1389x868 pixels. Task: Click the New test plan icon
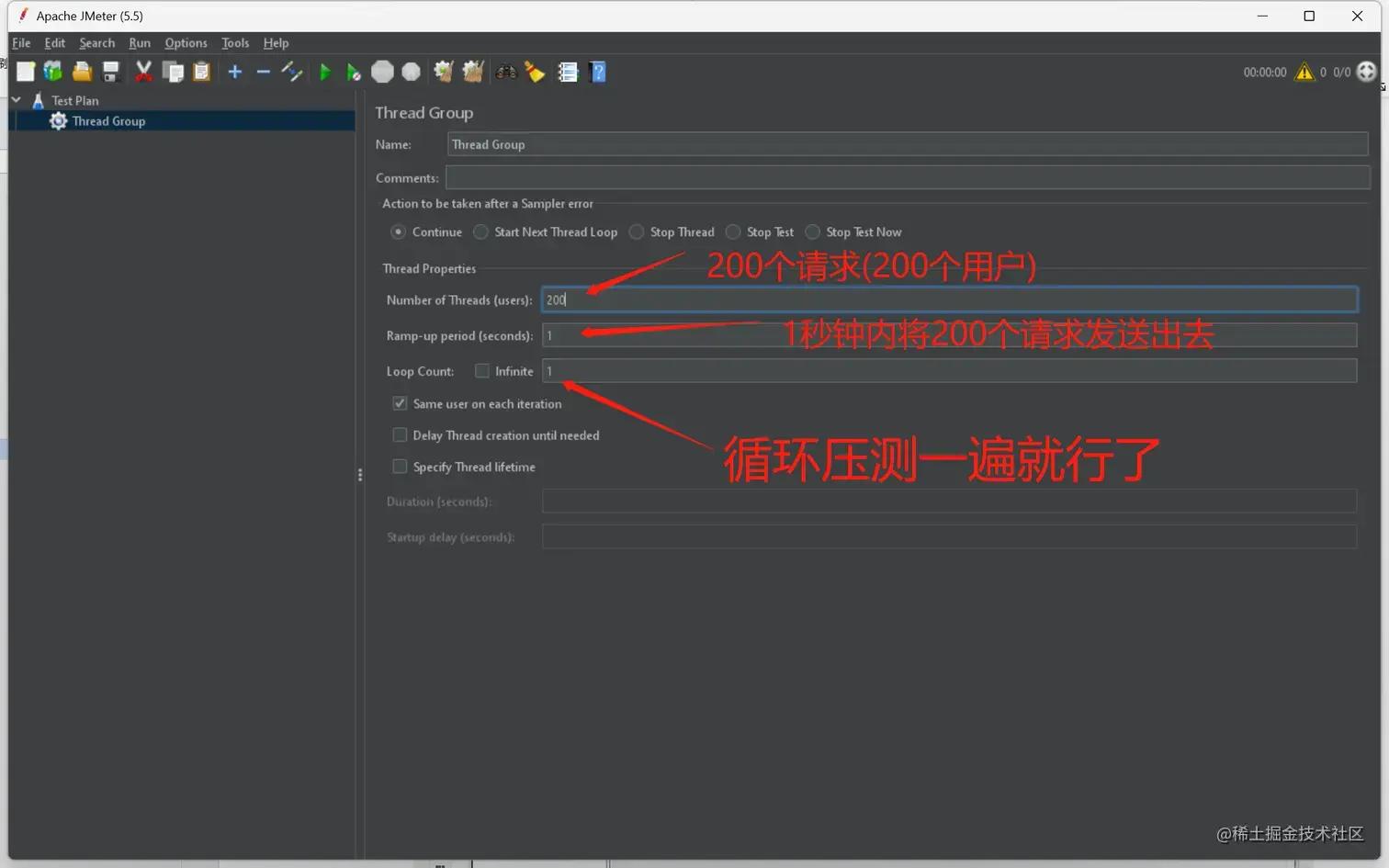click(26, 72)
